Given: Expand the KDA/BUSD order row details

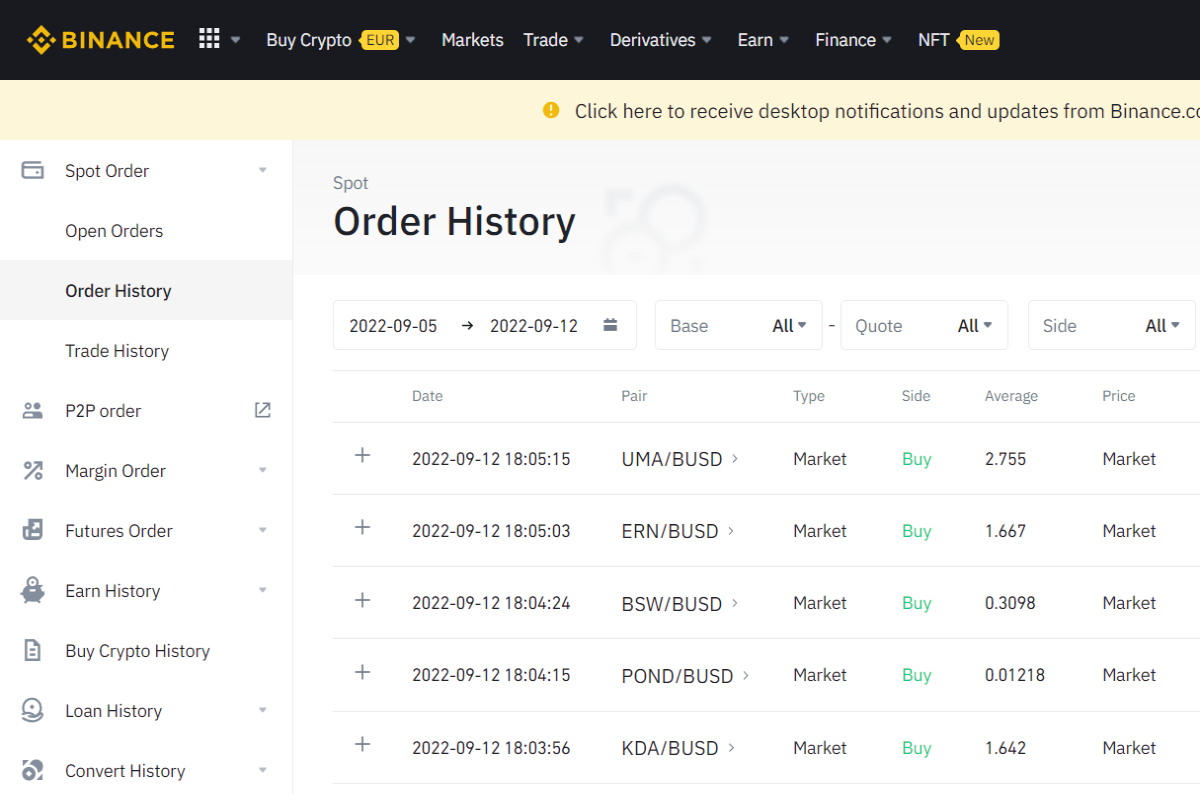Looking at the screenshot, I should coord(363,744).
